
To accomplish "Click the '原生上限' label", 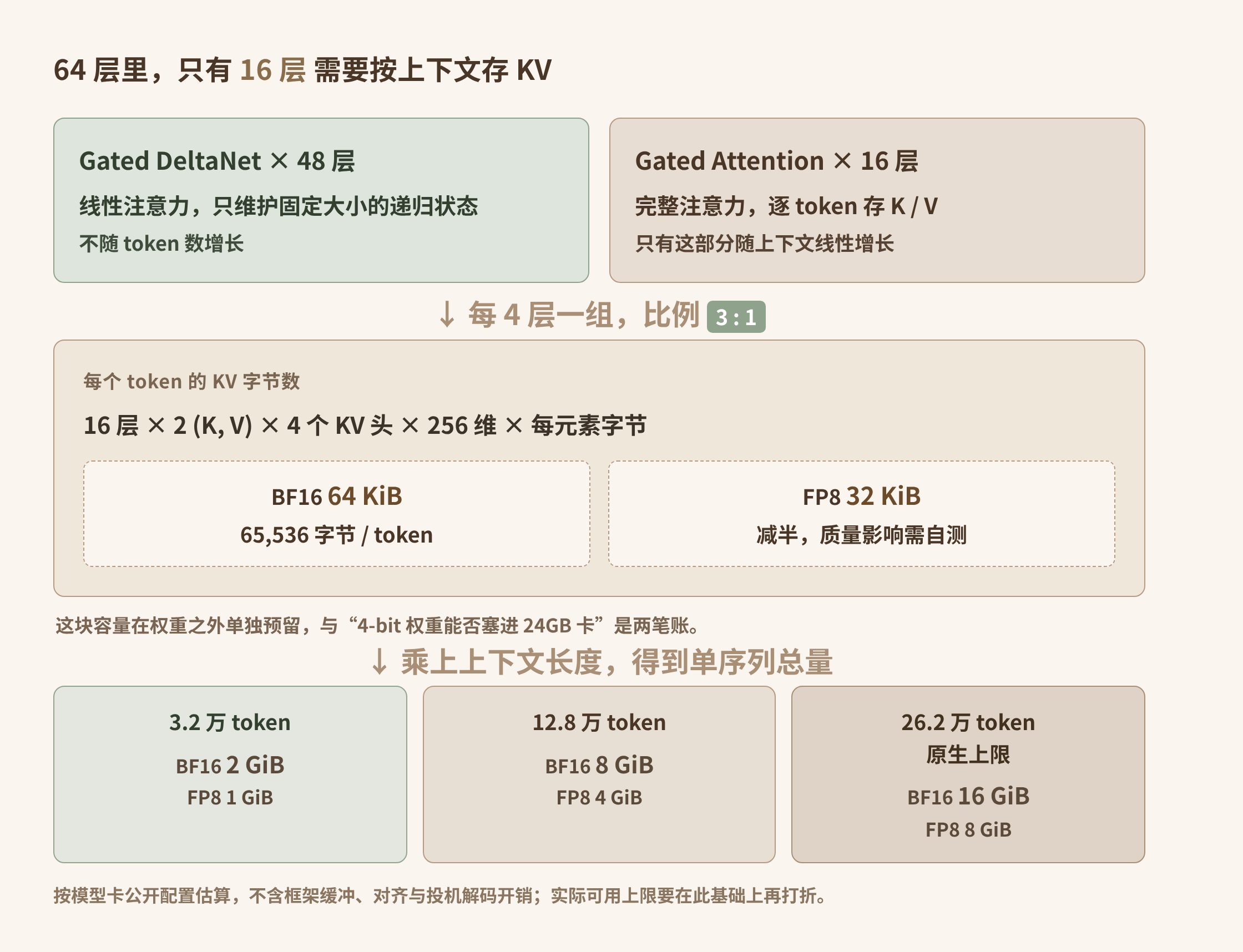I will 968,755.
